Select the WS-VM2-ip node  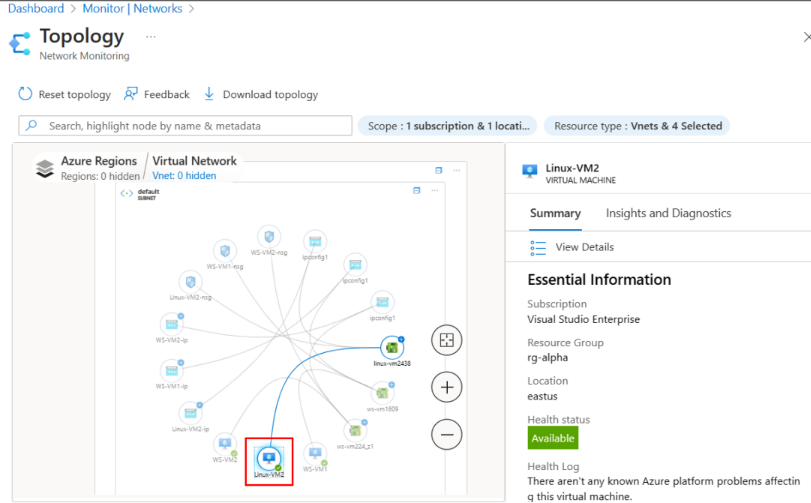tap(172, 325)
